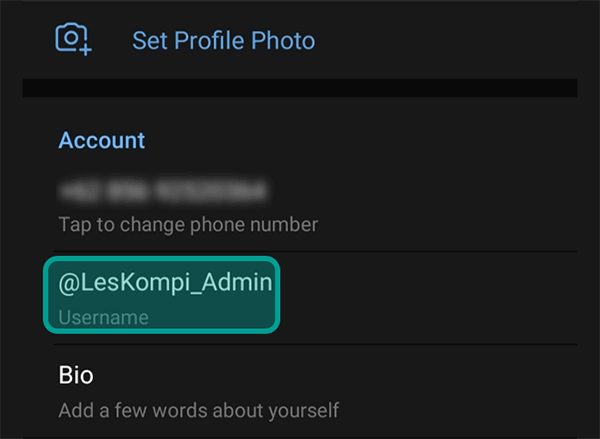Click 'Add a few words about yourself'
The width and height of the screenshot is (600, 439).
point(199,410)
